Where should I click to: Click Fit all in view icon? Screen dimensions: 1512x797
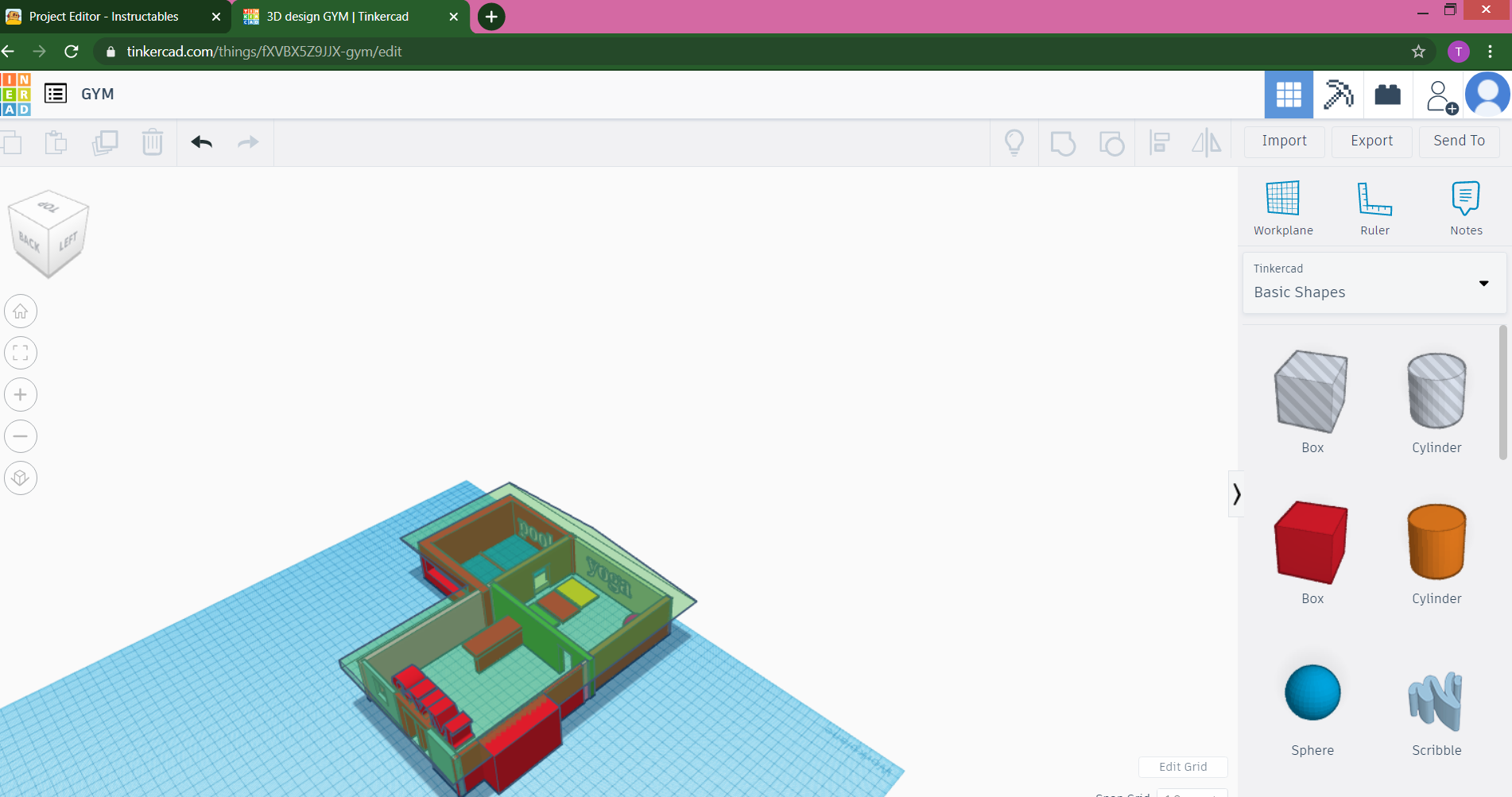tap(21, 353)
